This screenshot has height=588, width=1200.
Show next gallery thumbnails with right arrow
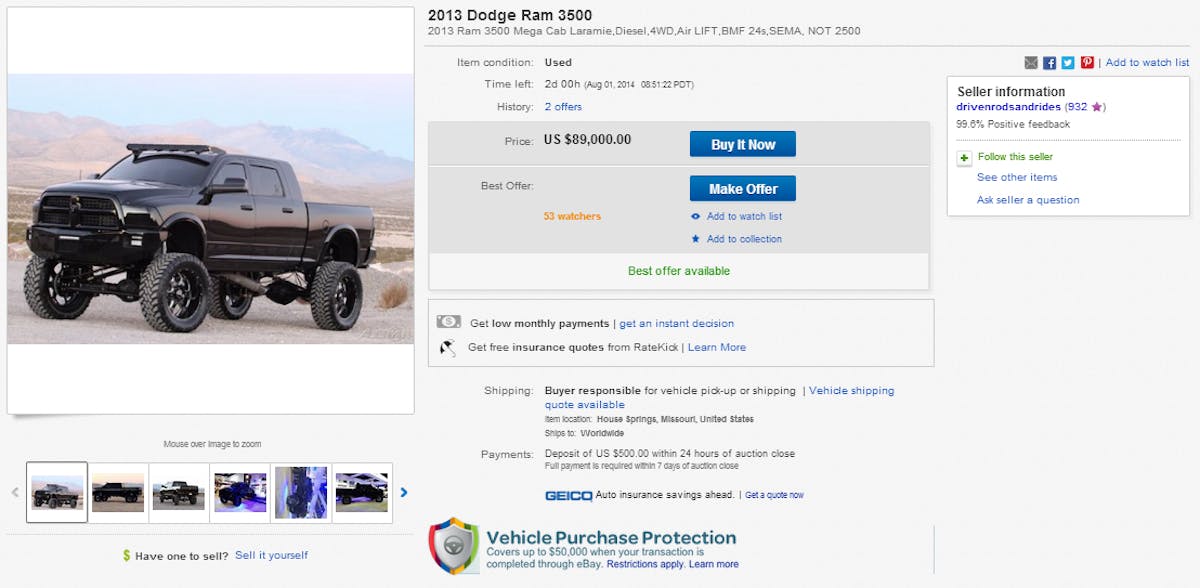click(x=404, y=492)
